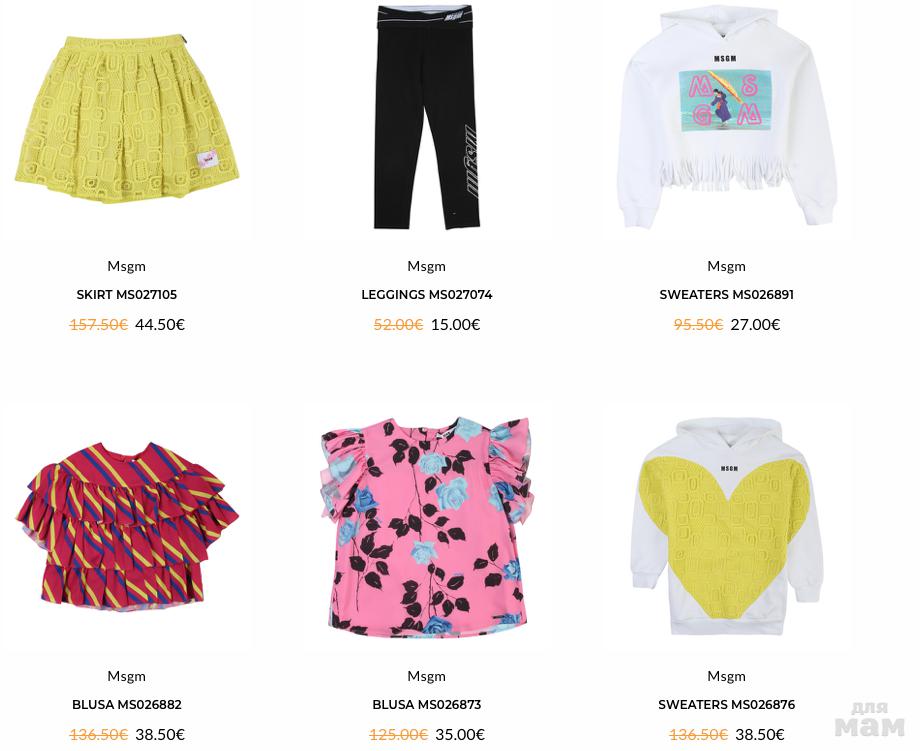Click the LEGGINGS MS027074 product title
This screenshot has width=920, height=751.
pyautogui.click(x=427, y=295)
